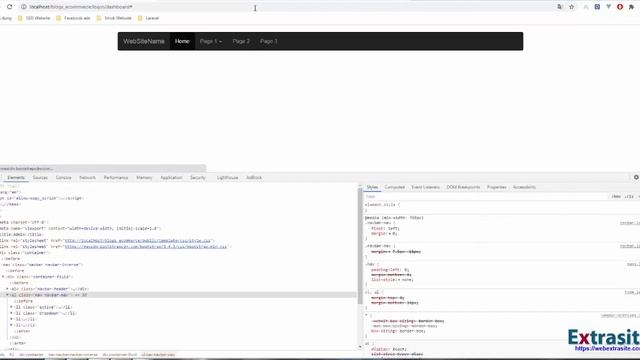Screen dimensions: 640x360
Task: Switch to the Security tab
Action: pos(198,178)
